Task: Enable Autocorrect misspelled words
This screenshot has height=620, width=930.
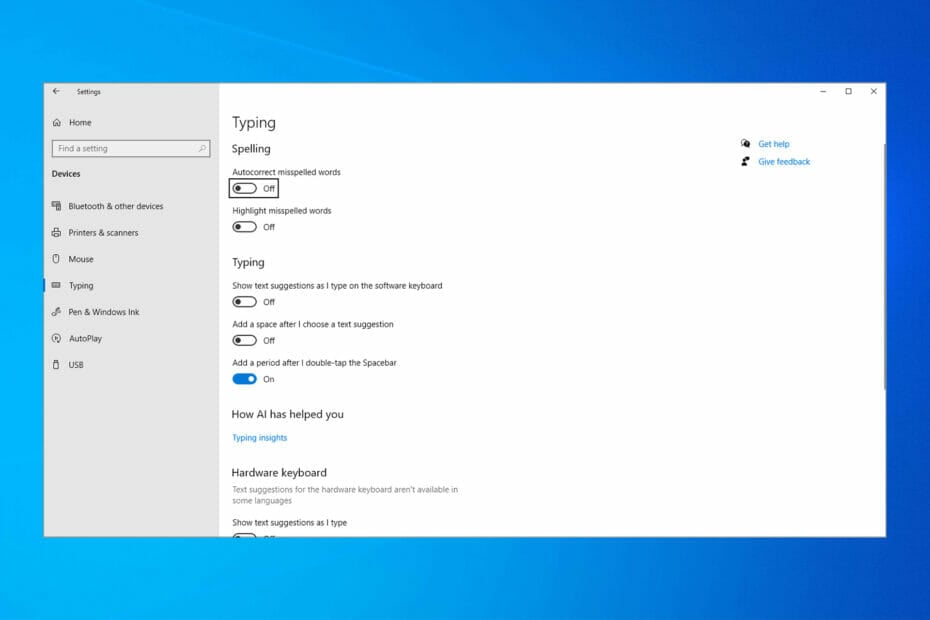Action: pyautogui.click(x=243, y=188)
